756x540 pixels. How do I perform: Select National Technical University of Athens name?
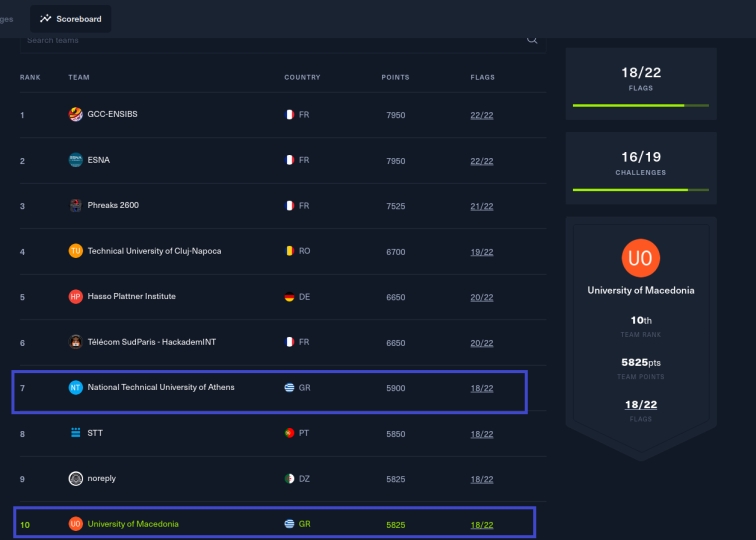(x=161, y=388)
